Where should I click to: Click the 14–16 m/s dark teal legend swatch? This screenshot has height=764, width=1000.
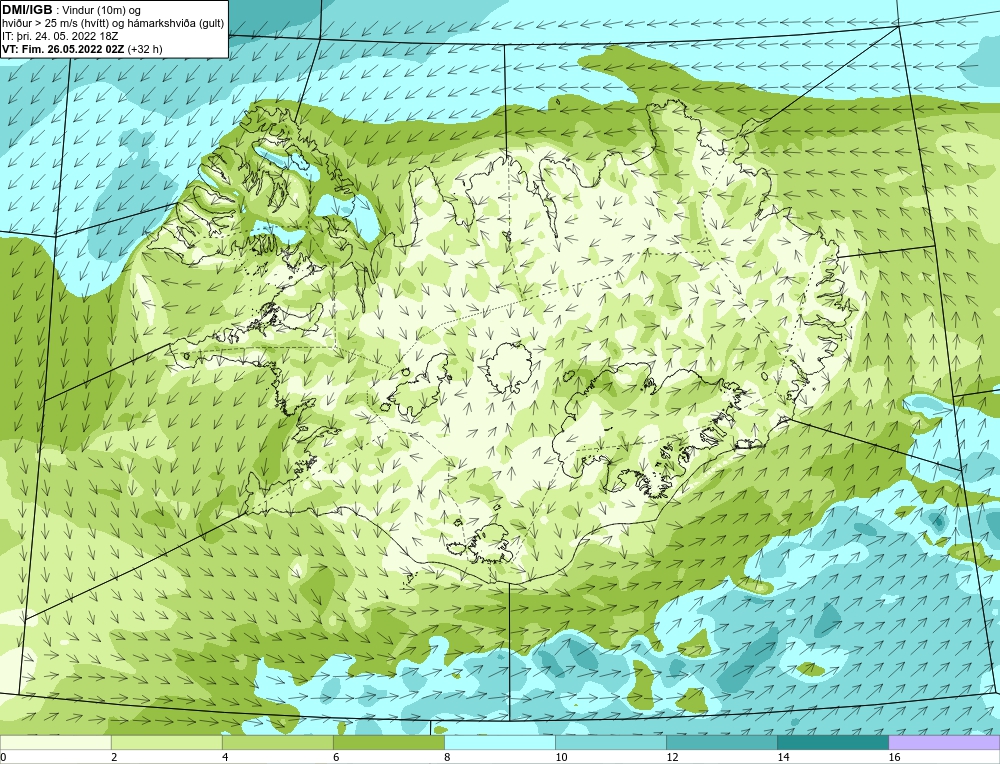(832, 742)
